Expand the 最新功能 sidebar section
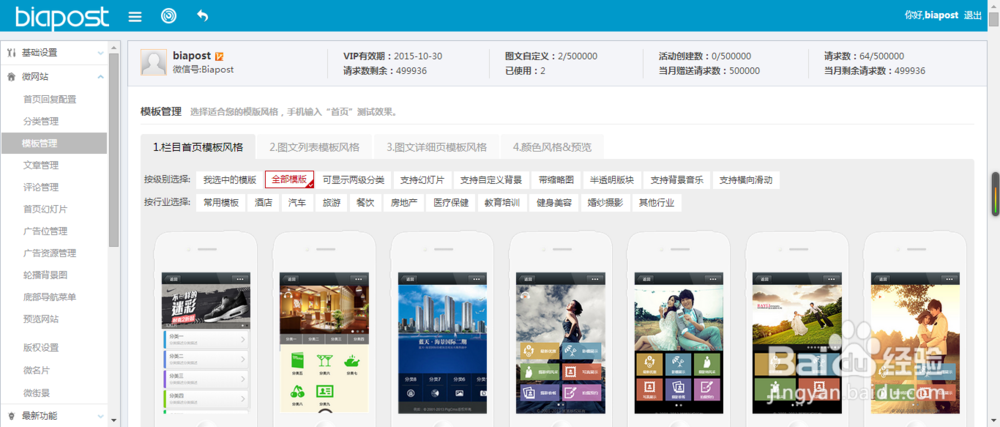The height and width of the screenshot is (427, 1000). pos(100,416)
